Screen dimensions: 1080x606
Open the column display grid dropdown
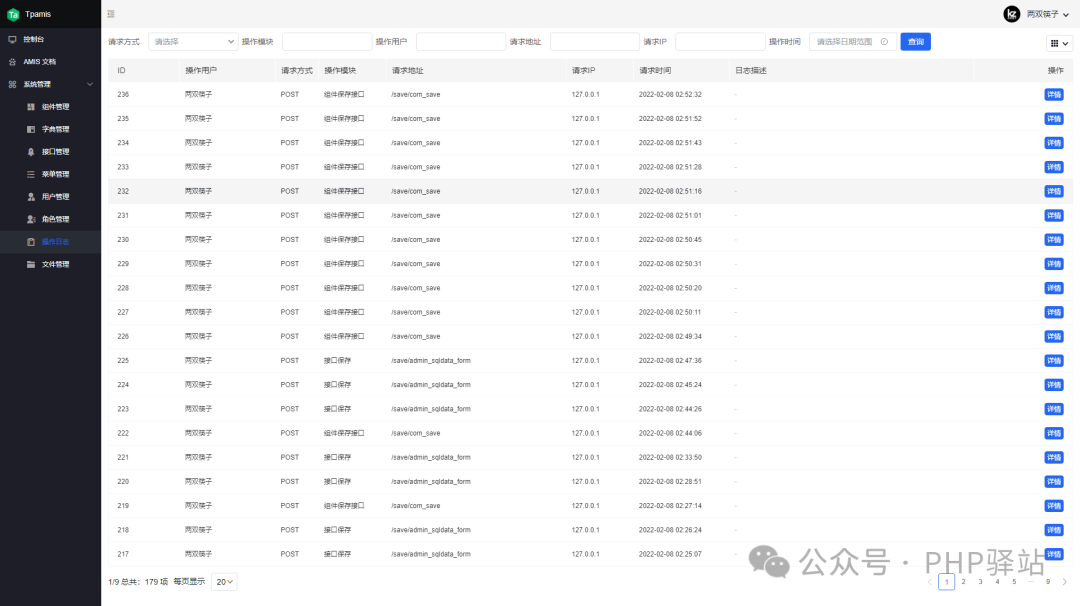click(x=1058, y=43)
